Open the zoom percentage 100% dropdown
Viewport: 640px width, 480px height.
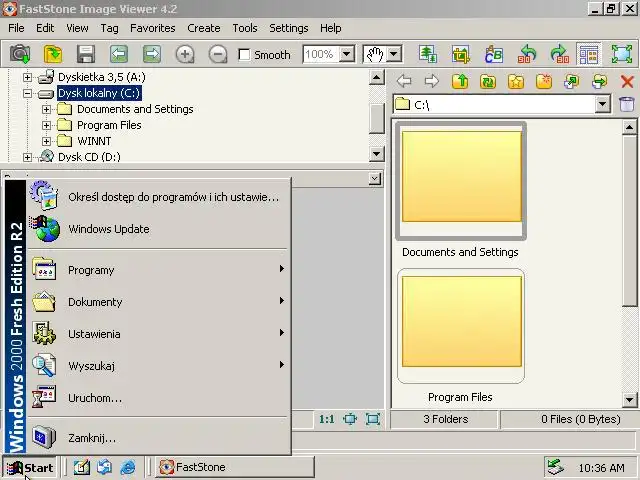pyautogui.click(x=347, y=54)
